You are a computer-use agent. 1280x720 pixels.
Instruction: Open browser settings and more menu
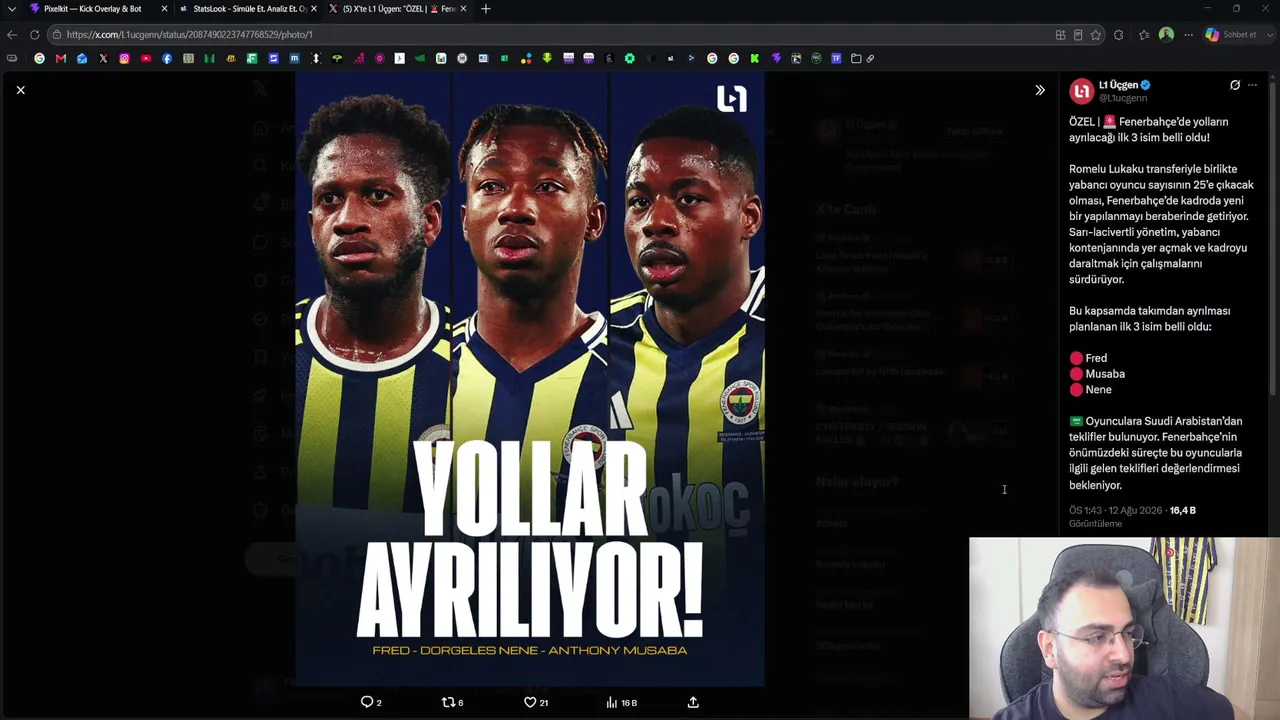pyautogui.click(x=1188, y=35)
